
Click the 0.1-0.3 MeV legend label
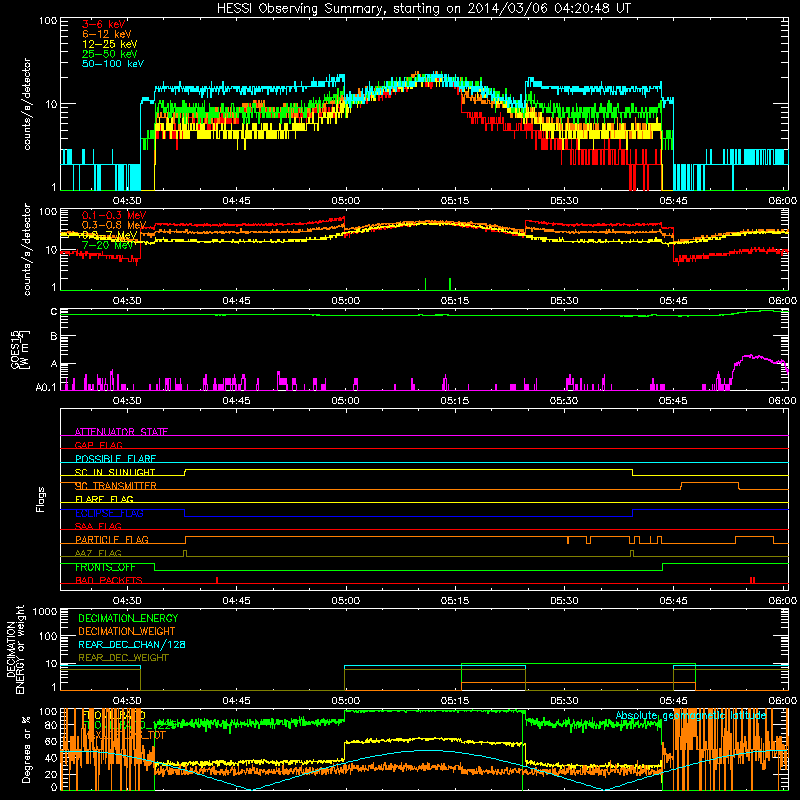click(x=114, y=215)
